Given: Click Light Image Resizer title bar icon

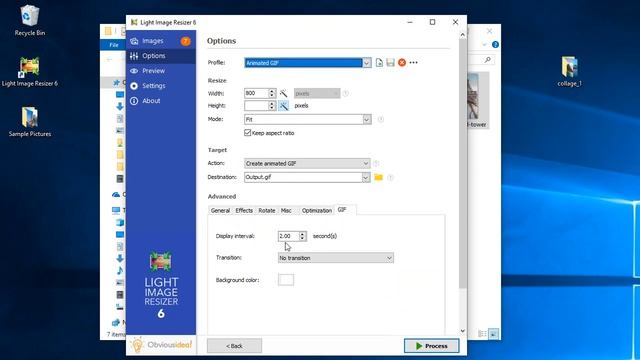Looking at the screenshot, I should click(133, 22).
